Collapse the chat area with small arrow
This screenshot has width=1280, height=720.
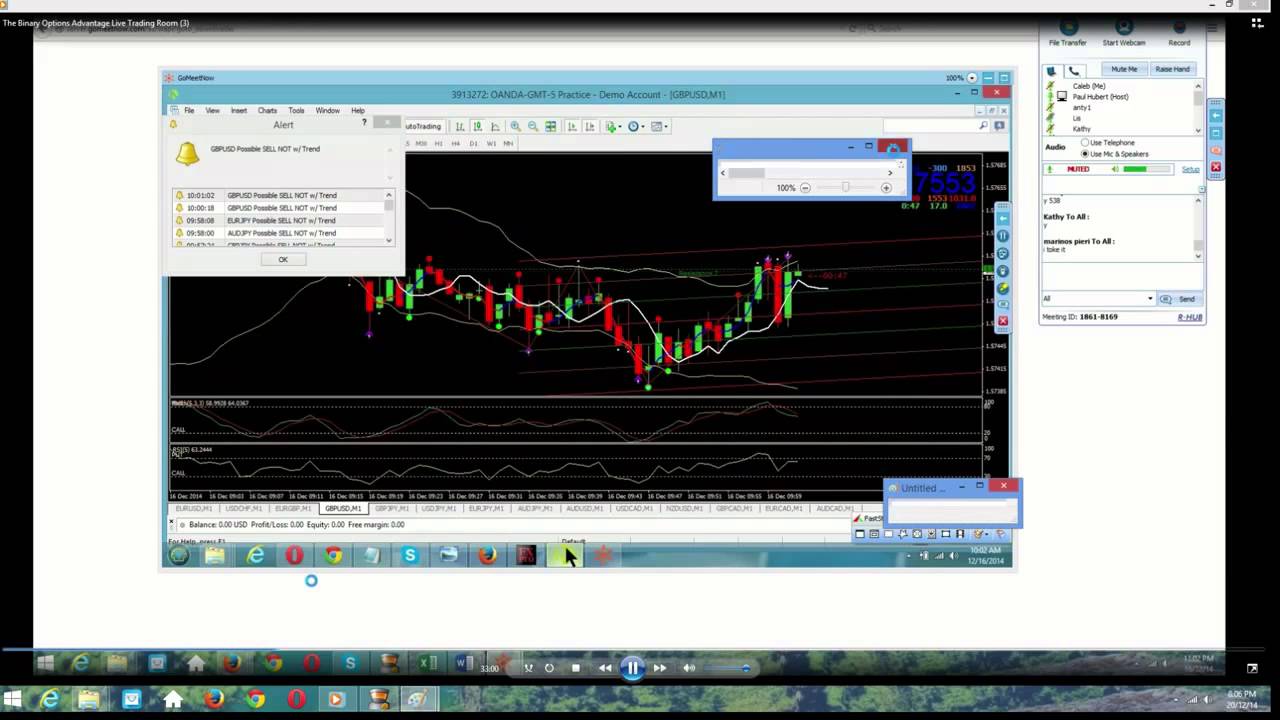(x=1202, y=189)
